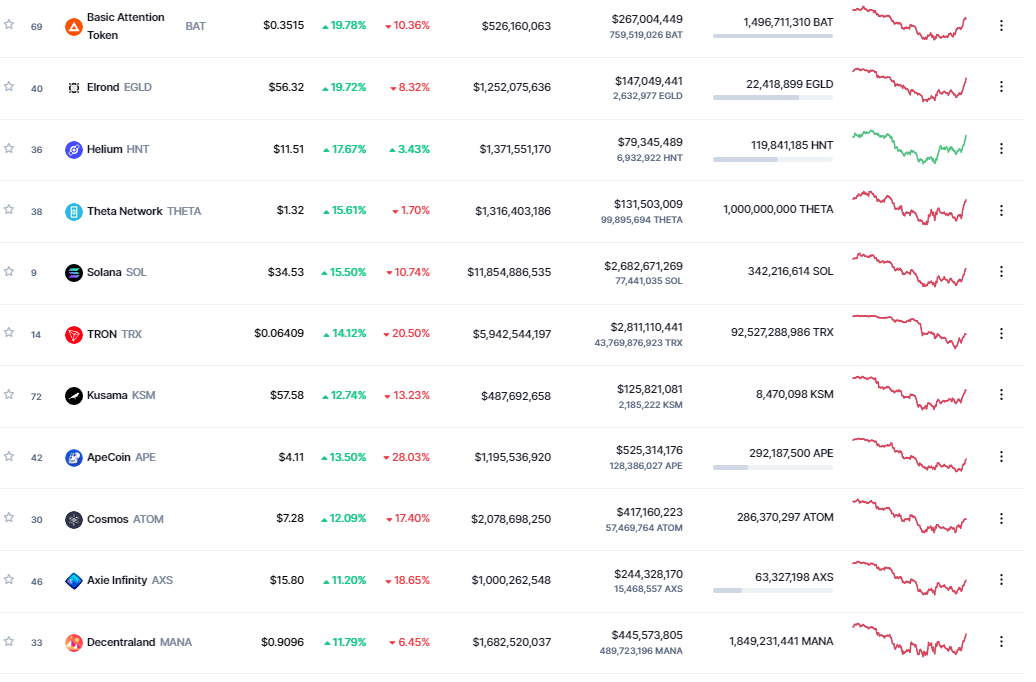Screen dimensions: 1036x682
Task: Toggle the Decentraland watchlist star
Action: tap(9, 641)
